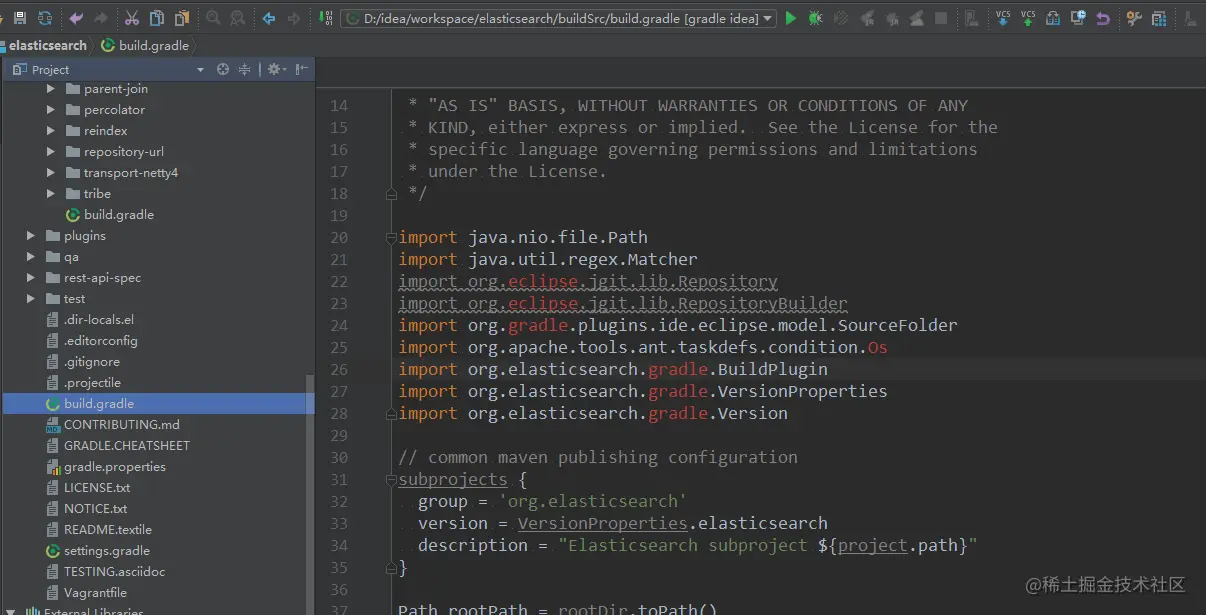Navigate back with the blue left arrow
Screen dimensions: 1206x615
pyautogui.click(x=269, y=18)
